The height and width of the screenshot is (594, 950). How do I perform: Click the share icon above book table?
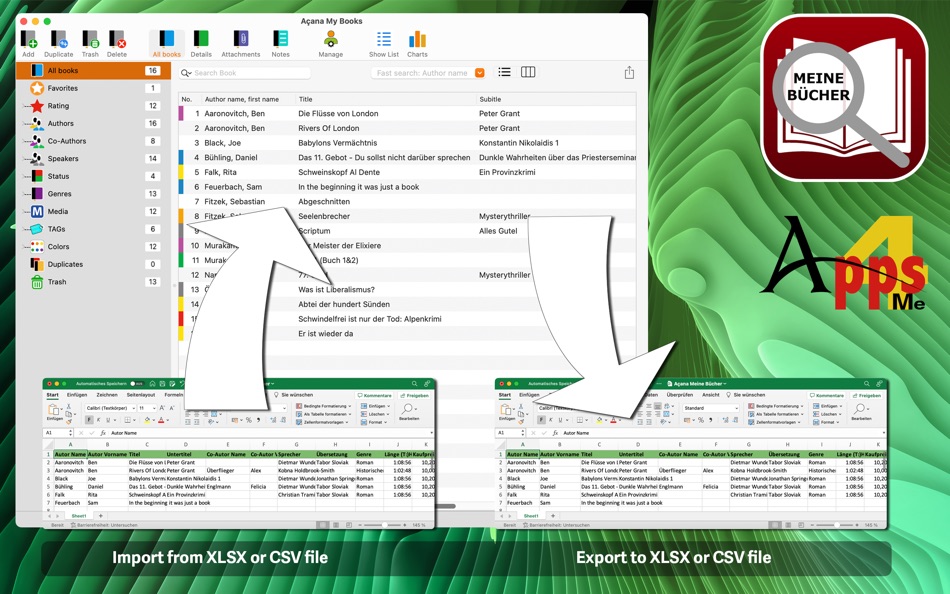click(x=629, y=73)
